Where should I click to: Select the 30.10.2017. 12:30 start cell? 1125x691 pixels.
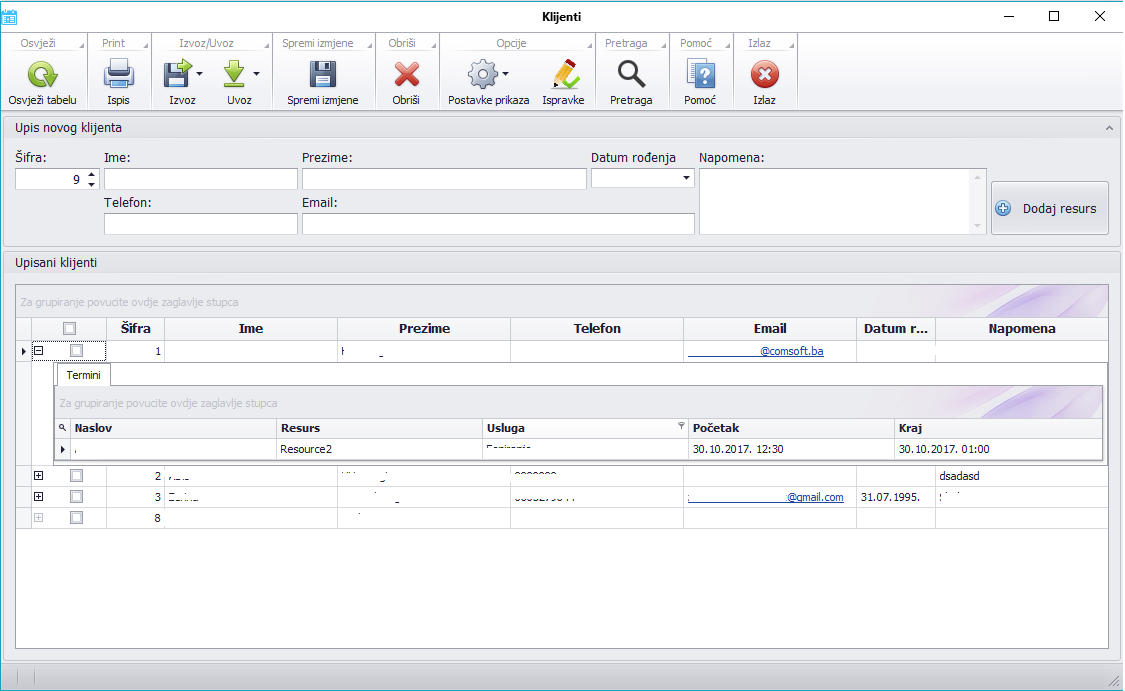[791, 450]
